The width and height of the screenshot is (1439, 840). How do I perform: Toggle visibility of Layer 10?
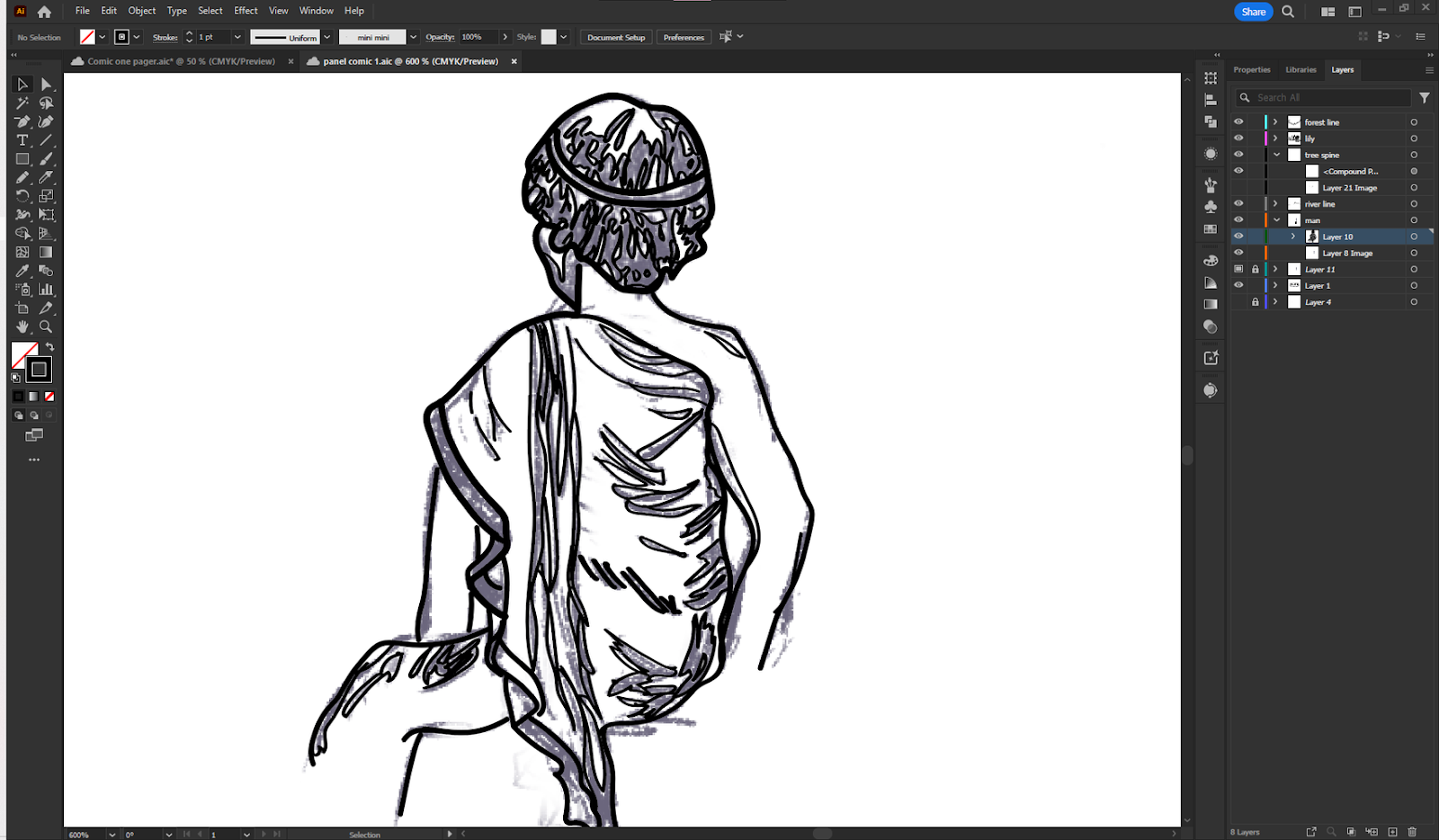coord(1238,237)
